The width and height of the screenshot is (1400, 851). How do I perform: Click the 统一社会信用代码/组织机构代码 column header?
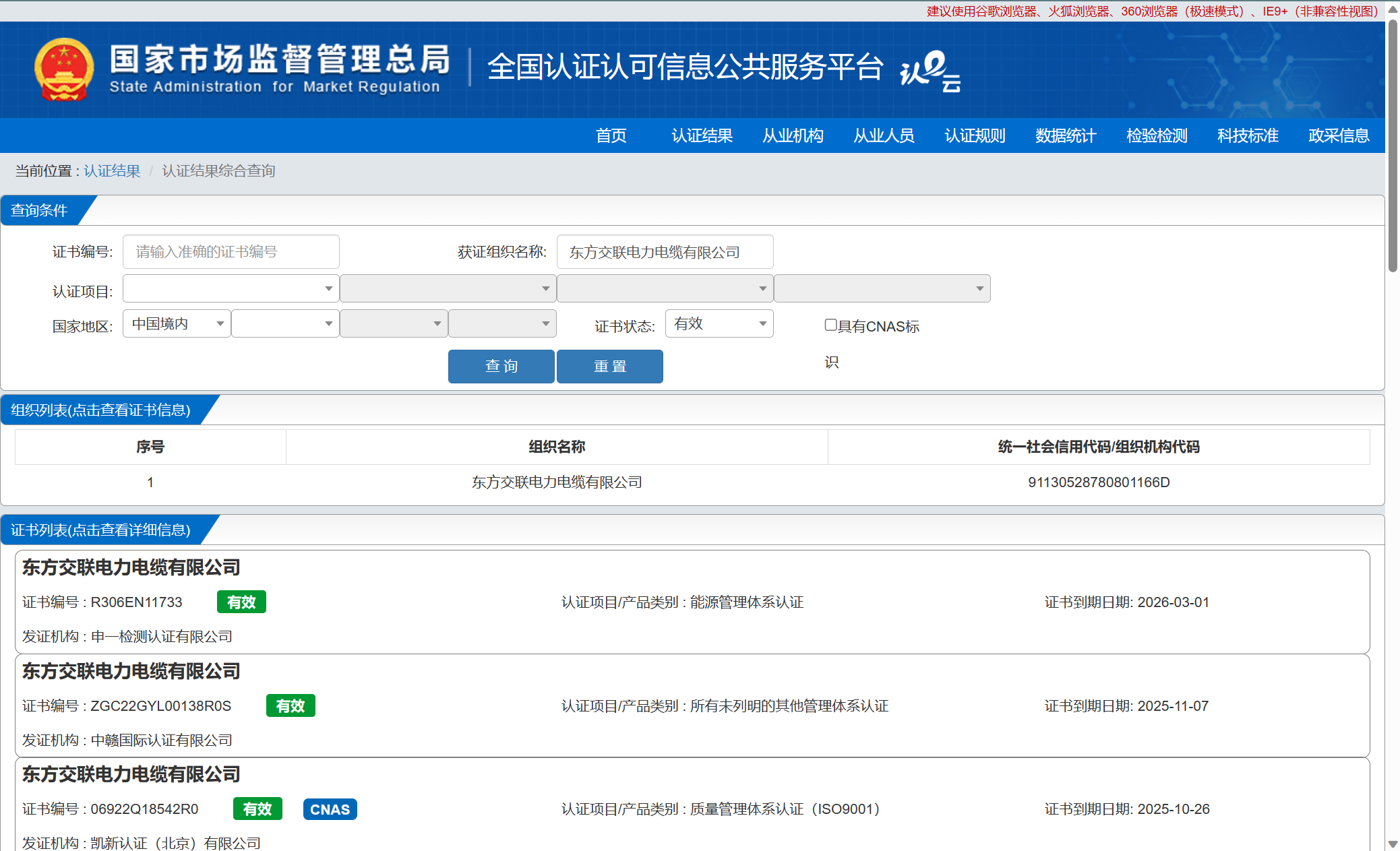1099,447
